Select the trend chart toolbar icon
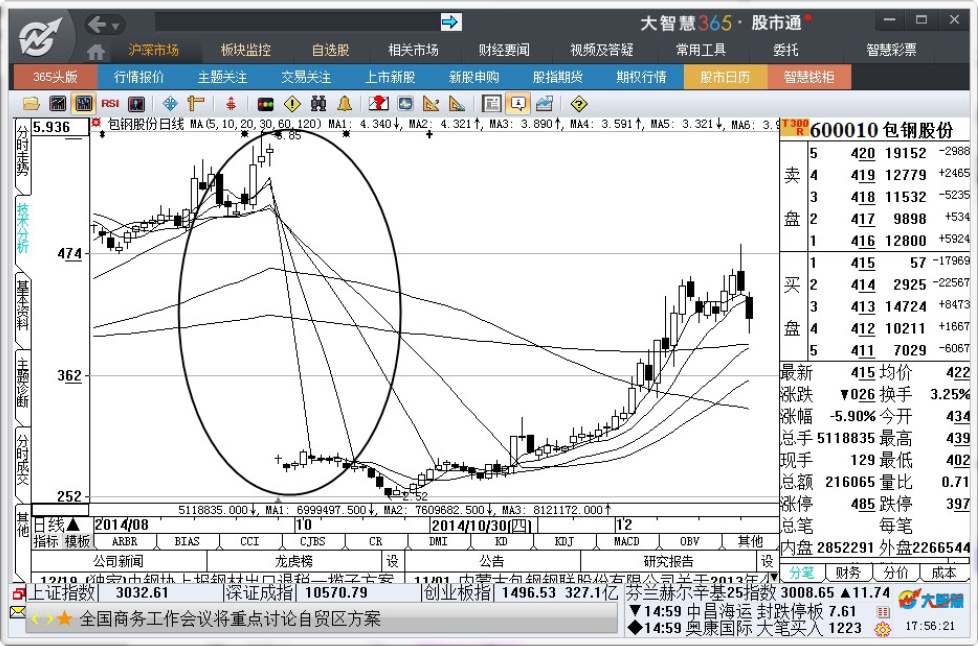Image resolution: width=978 pixels, height=646 pixels. tap(57, 104)
